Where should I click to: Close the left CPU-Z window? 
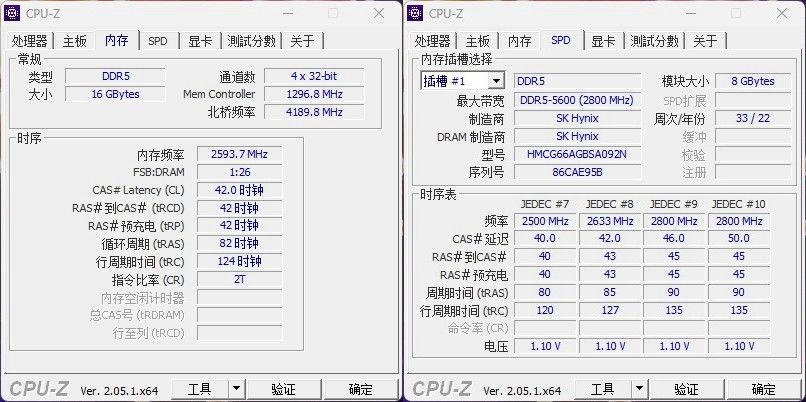(379, 13)
